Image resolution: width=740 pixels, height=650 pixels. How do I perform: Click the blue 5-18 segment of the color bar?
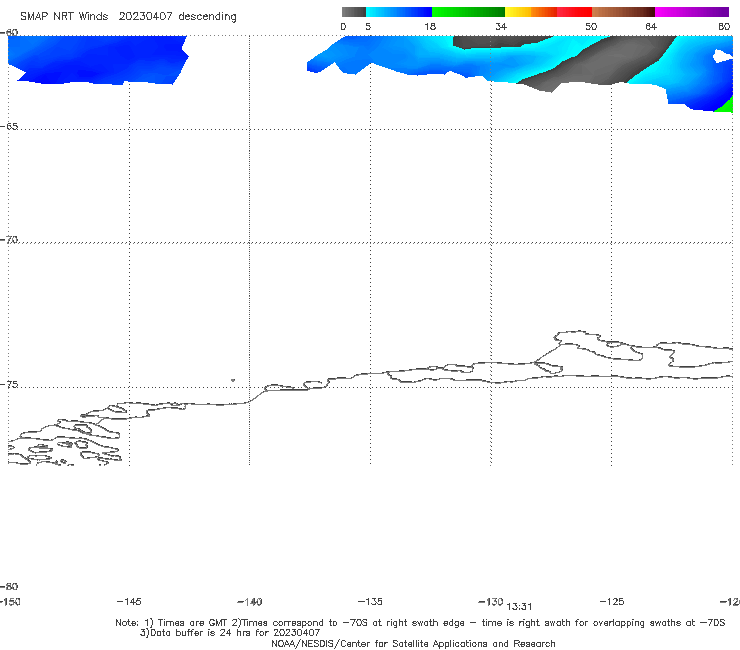(x=398, y=12)
